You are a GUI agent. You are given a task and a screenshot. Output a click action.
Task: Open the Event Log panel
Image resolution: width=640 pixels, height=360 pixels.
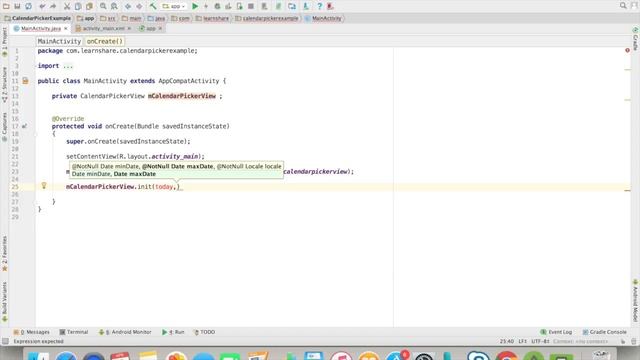(x=556, y=332)
